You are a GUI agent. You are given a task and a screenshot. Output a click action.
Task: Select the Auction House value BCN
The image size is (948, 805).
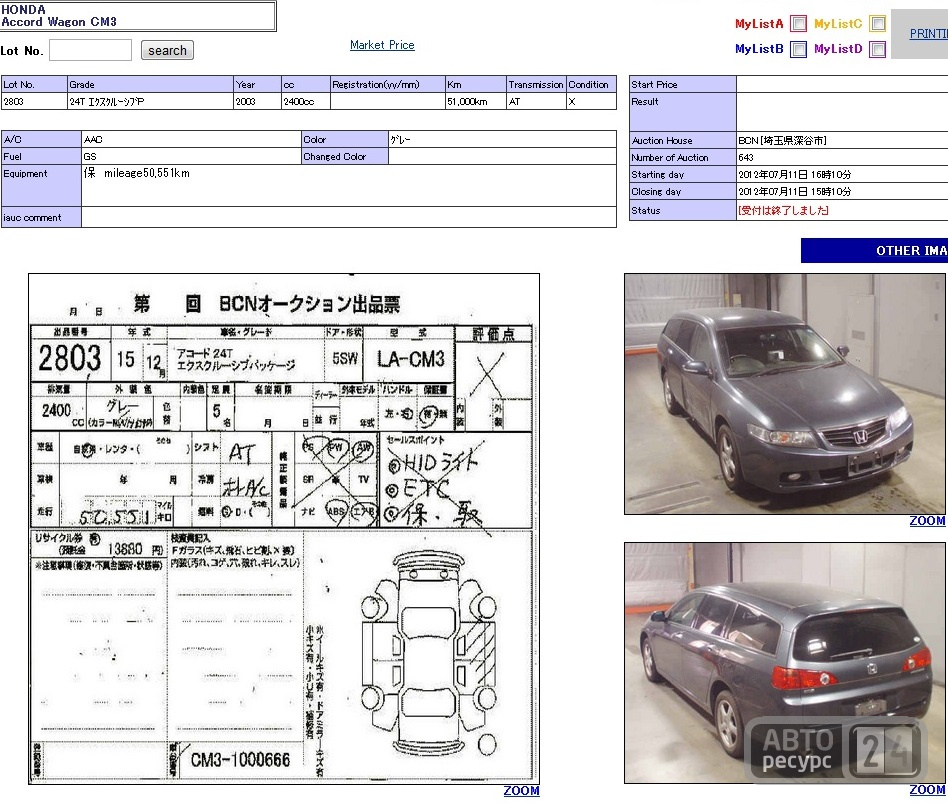pyautogui.click(x=782, y=140)
